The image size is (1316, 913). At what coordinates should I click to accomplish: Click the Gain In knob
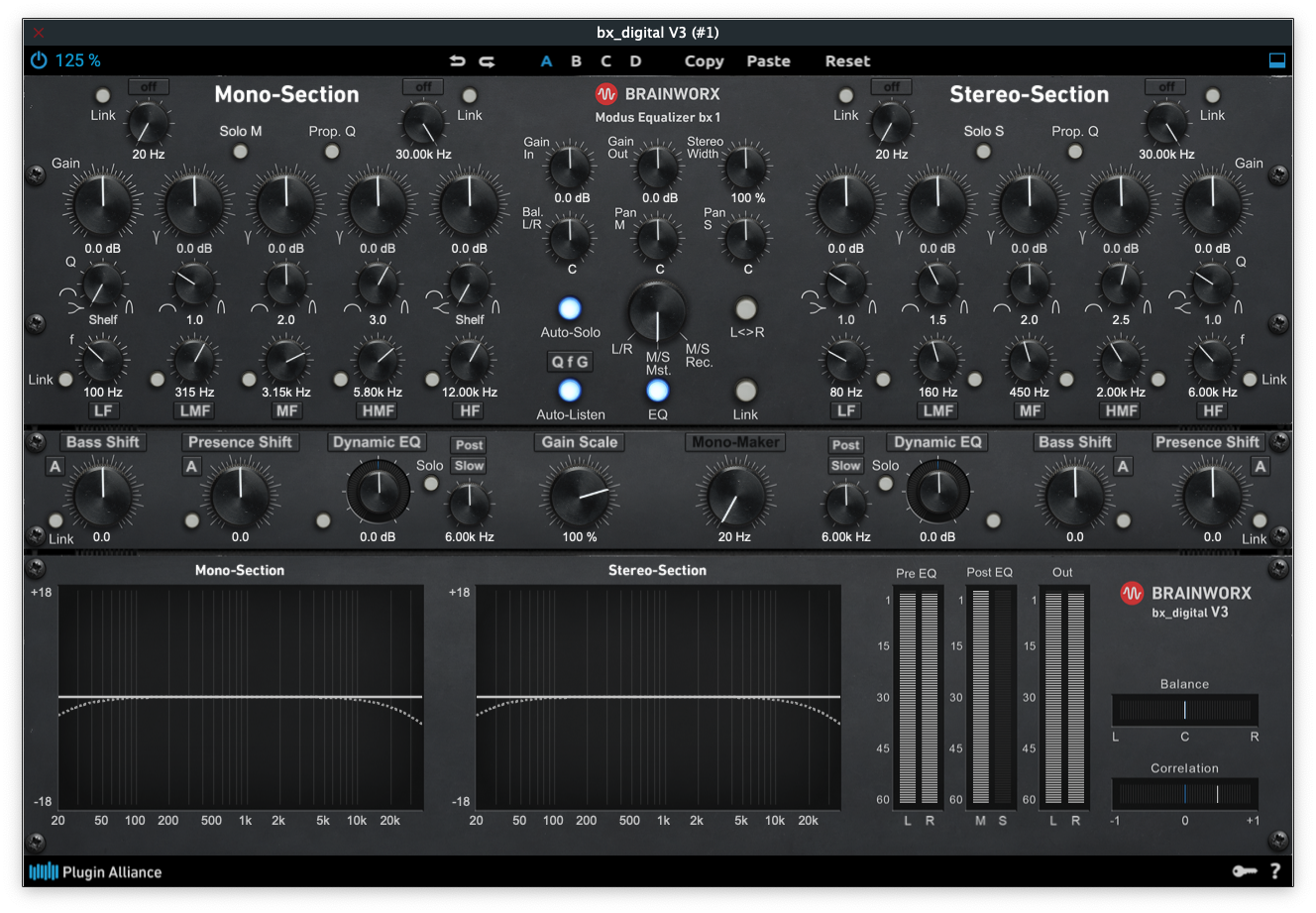click(x=571, y=166)
